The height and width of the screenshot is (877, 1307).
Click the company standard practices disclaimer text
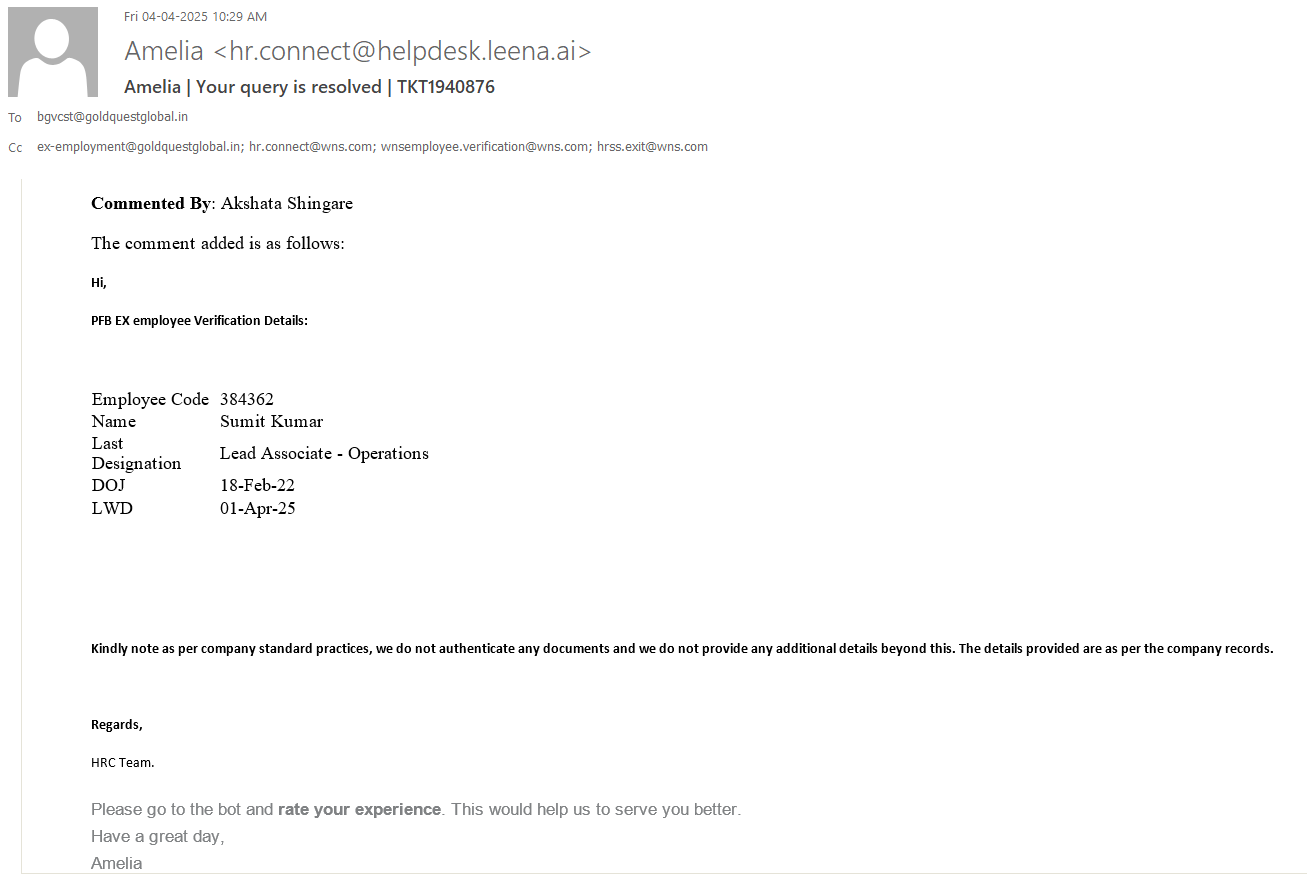point(682,648)
